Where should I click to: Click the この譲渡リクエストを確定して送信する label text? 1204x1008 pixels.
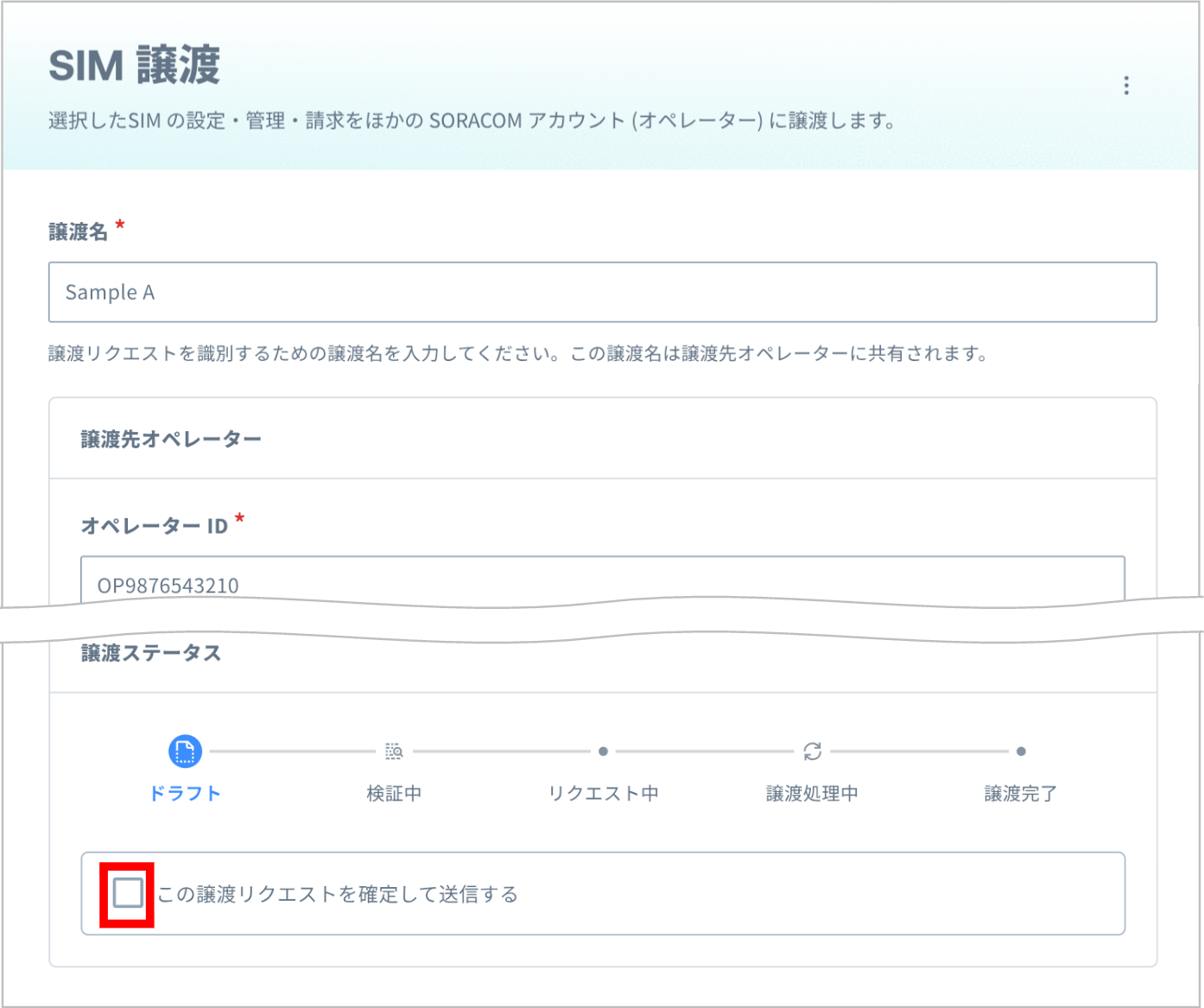pyautogui.click(x=338, y=894)
